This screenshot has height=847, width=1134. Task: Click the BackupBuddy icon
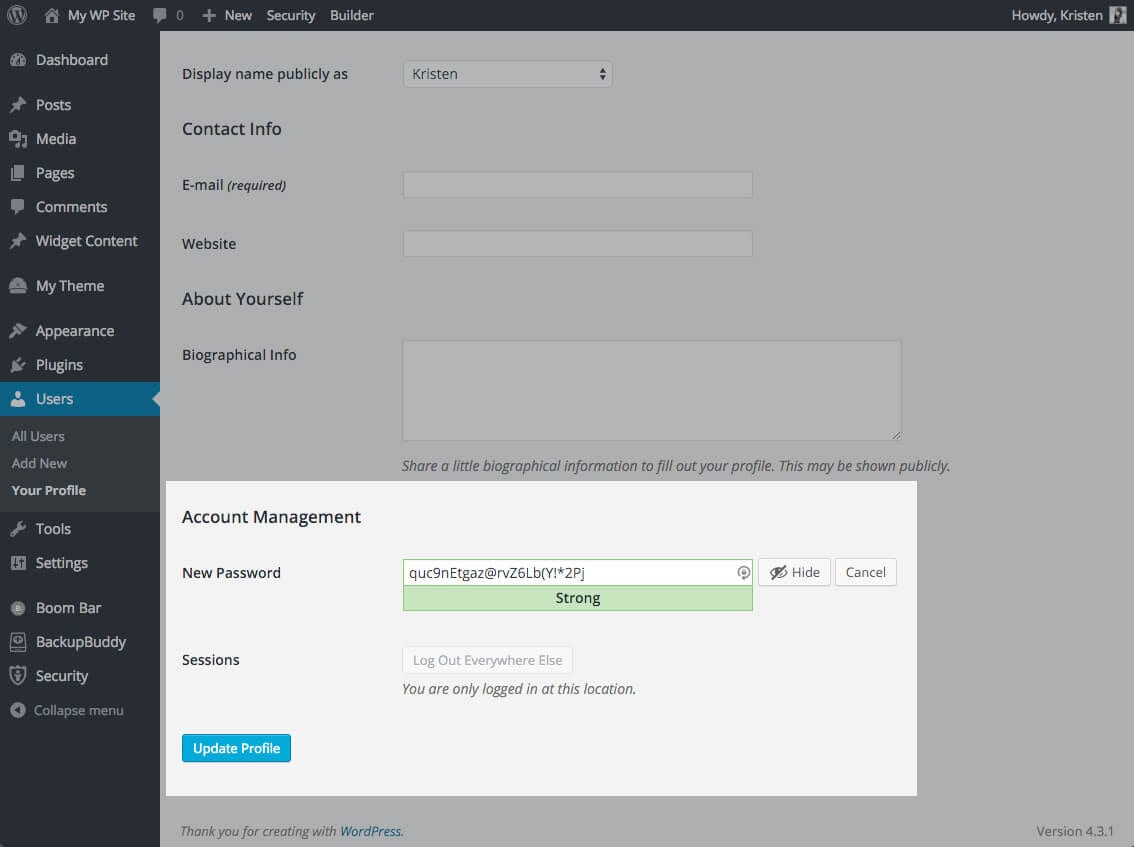(18, 642)
